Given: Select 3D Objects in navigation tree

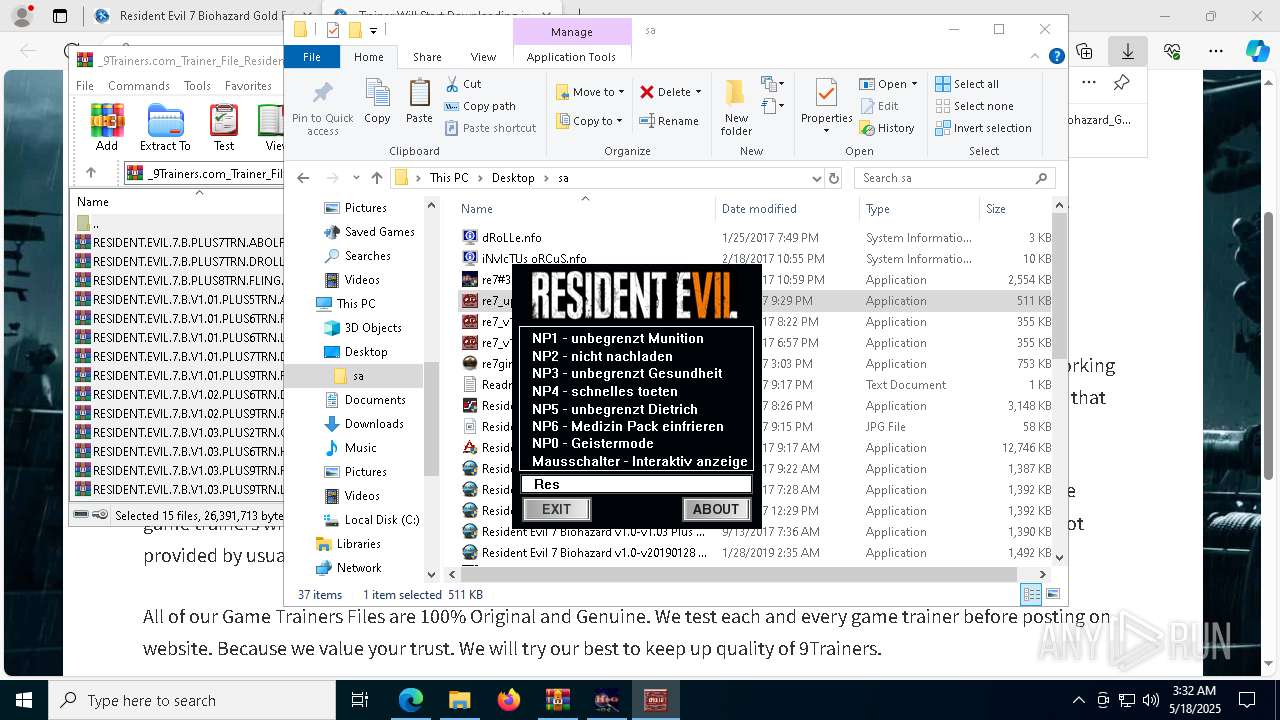Looking at the screenshot, I should 373,327.
